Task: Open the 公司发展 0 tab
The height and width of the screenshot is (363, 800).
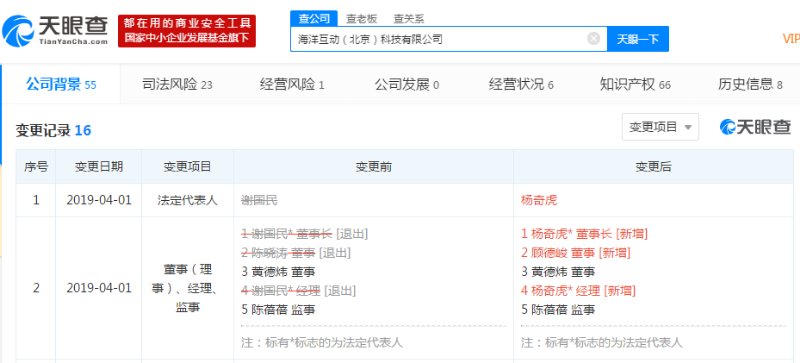Action: point(407,85)
